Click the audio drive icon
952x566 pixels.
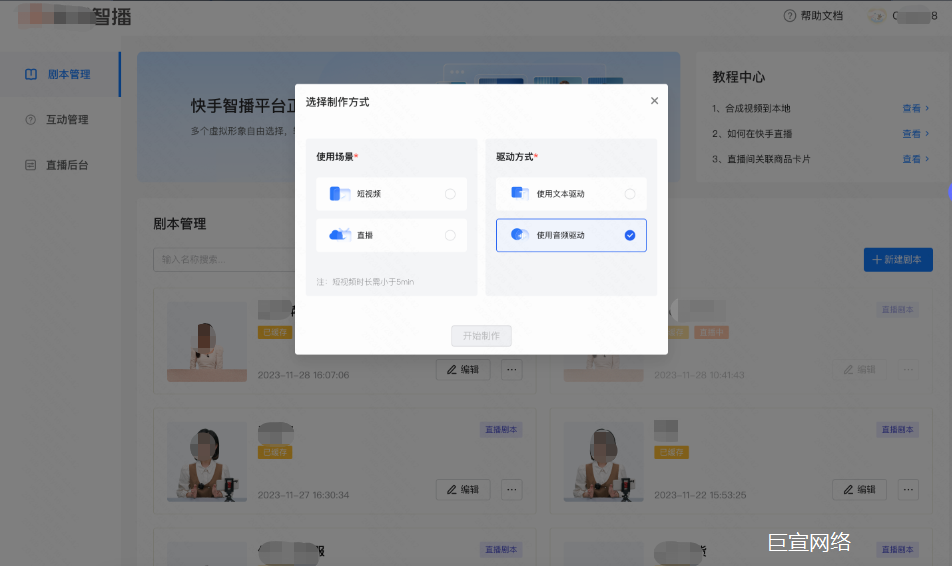[520, 234]
